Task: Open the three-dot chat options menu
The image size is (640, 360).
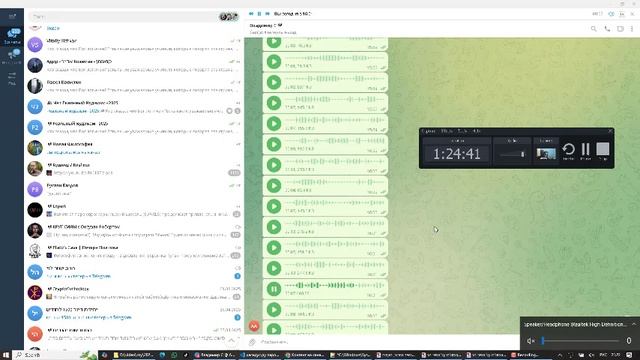Action: [x=632, y=29]
